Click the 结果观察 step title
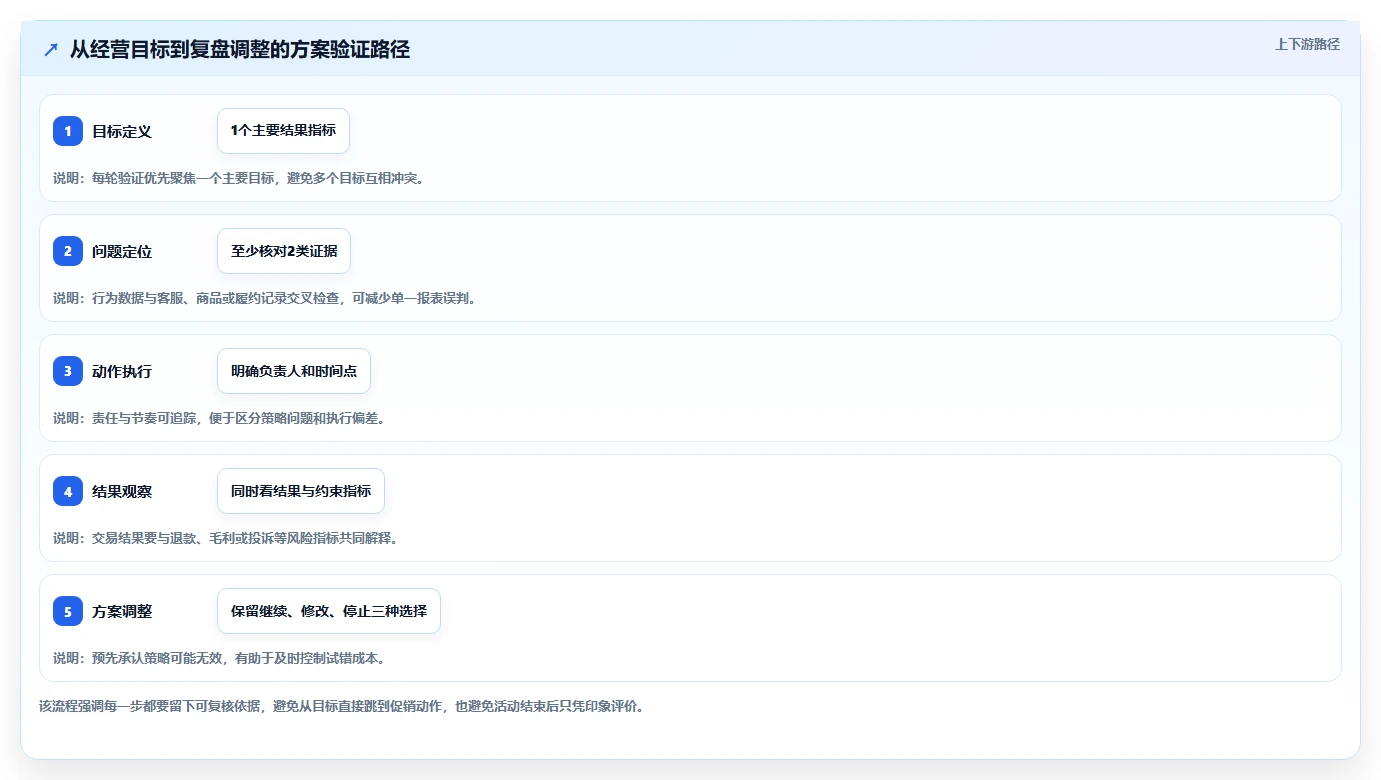The width and height of the screenshot is (1381, 780). [x=122, y=491]
